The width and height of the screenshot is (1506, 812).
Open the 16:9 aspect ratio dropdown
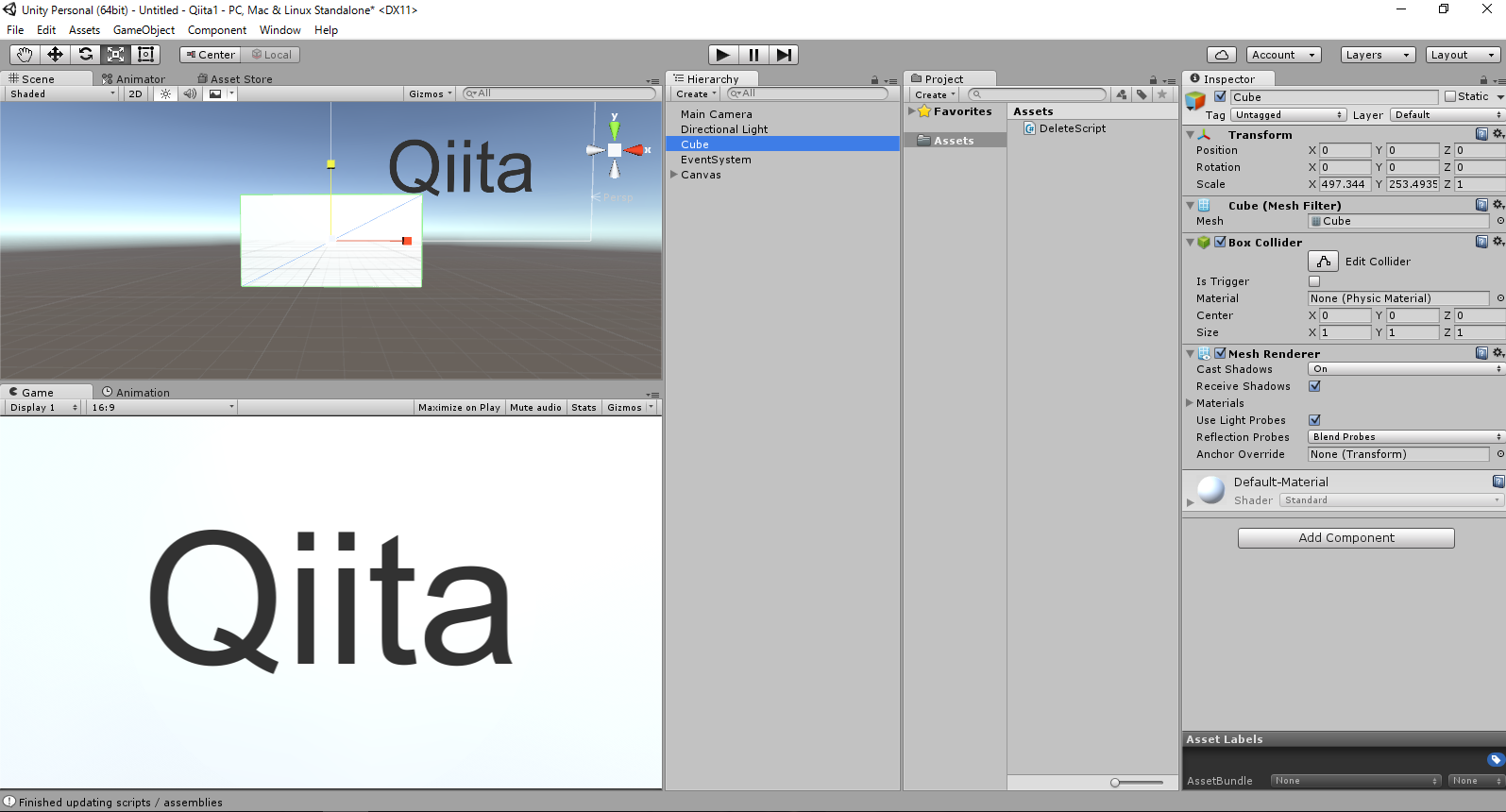point(161,408)
